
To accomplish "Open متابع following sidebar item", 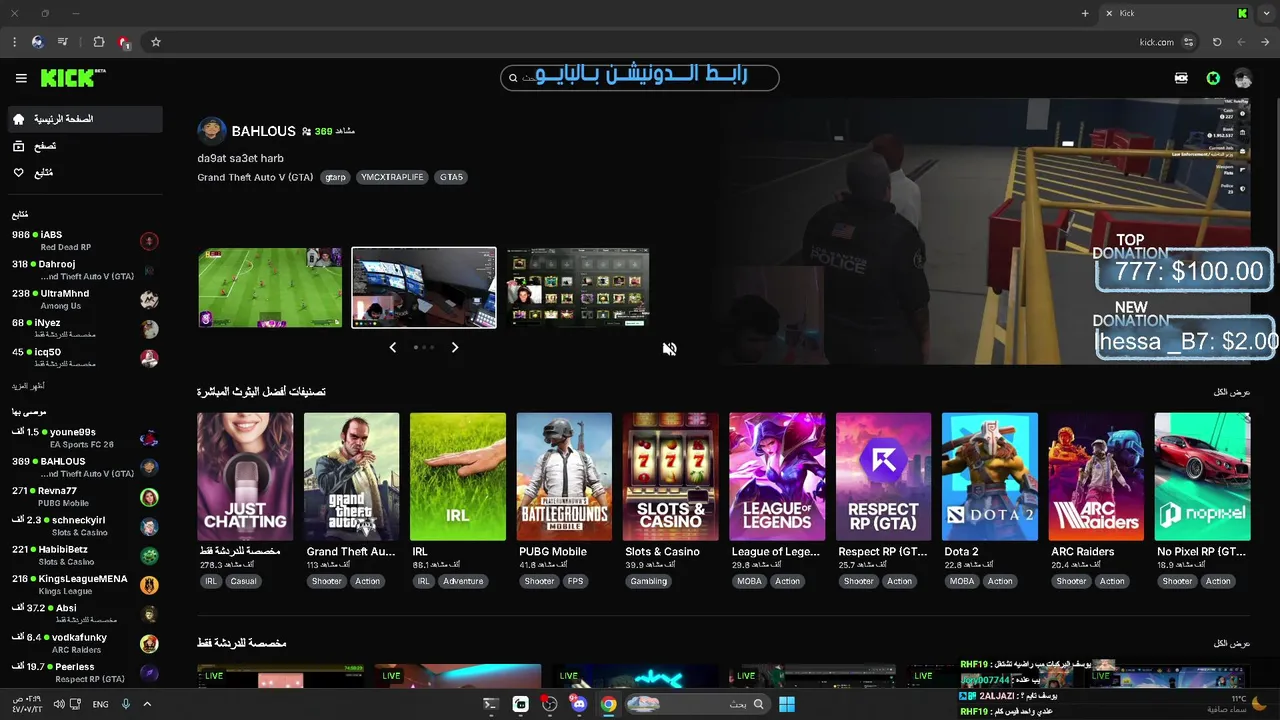I will [x=85, y=173].
